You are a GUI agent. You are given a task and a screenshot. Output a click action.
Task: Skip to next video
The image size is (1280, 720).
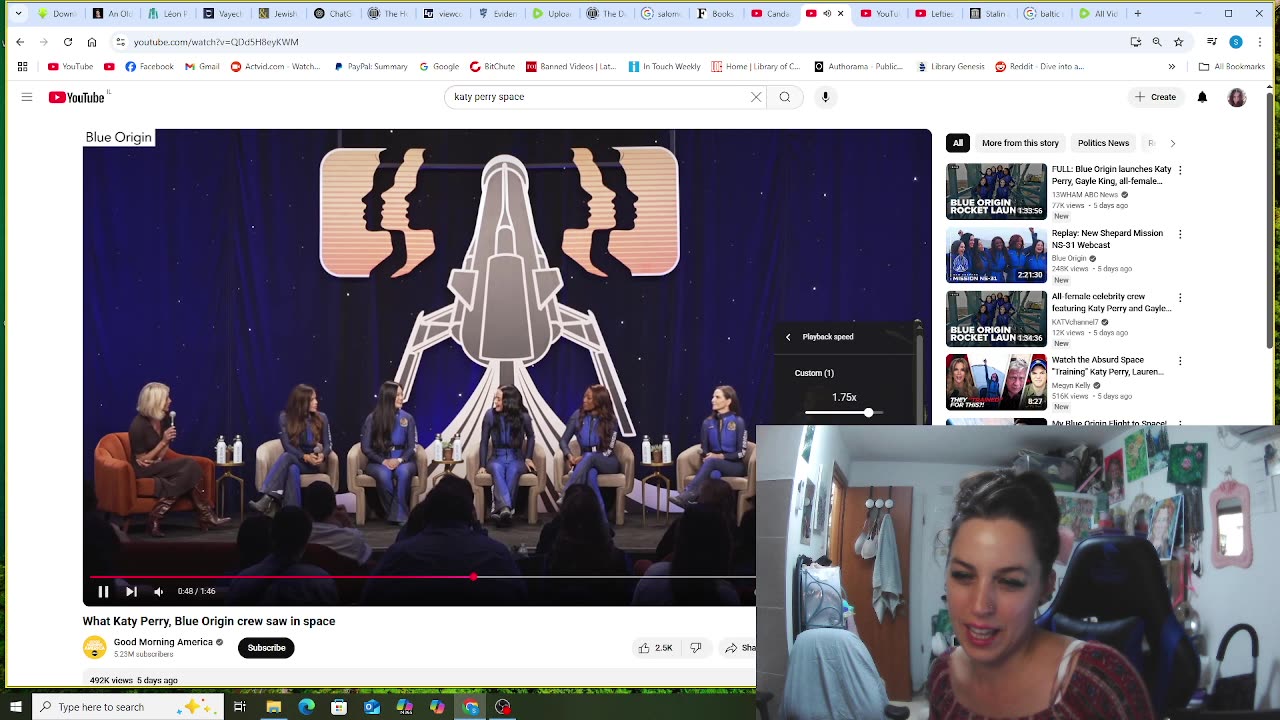click(x=131, y=591)
